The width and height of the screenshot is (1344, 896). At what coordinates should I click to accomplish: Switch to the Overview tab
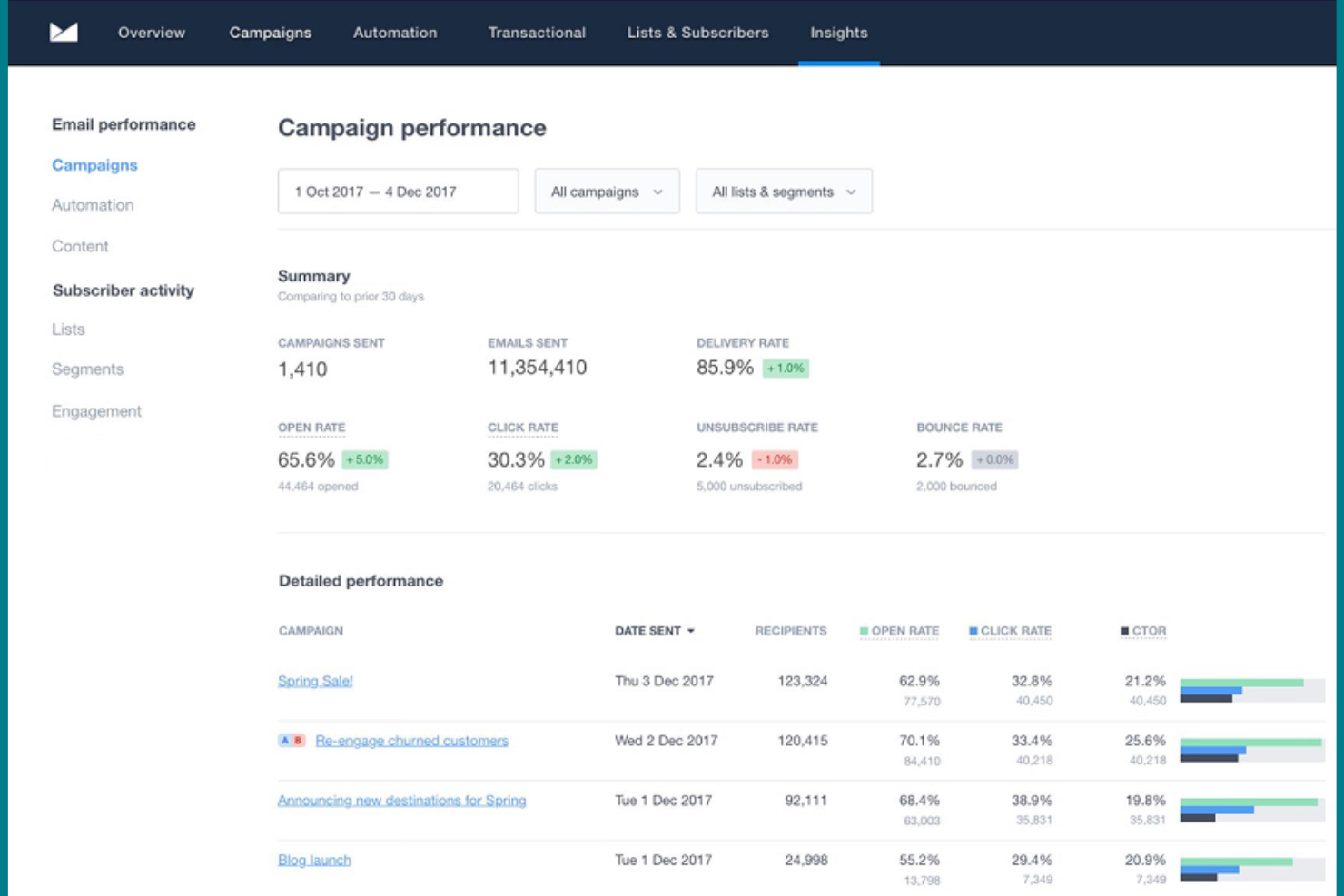(x=149, y=32)
